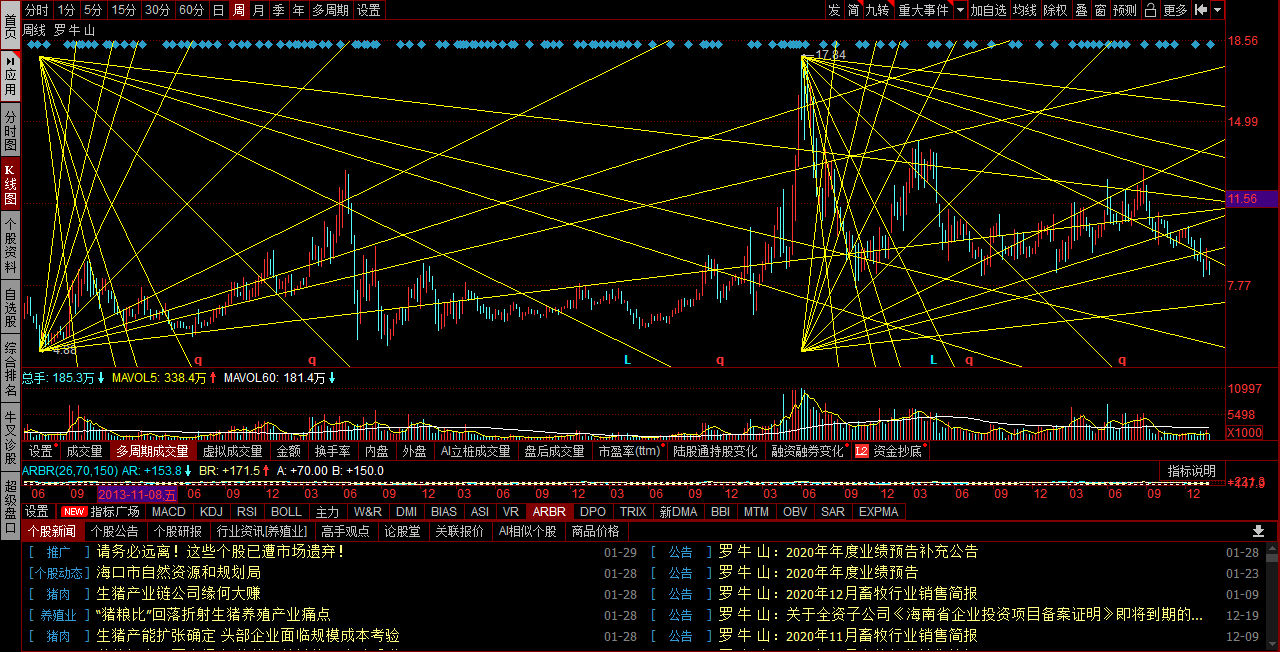Open the dropdown arrow next to 重大事件

point(961,10)
